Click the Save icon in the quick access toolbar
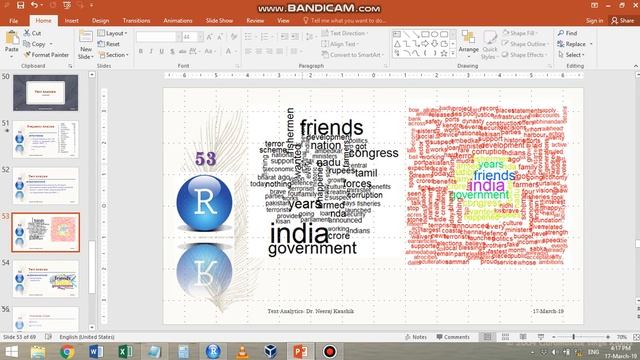640x360 pixels. [x=20, y=5]
